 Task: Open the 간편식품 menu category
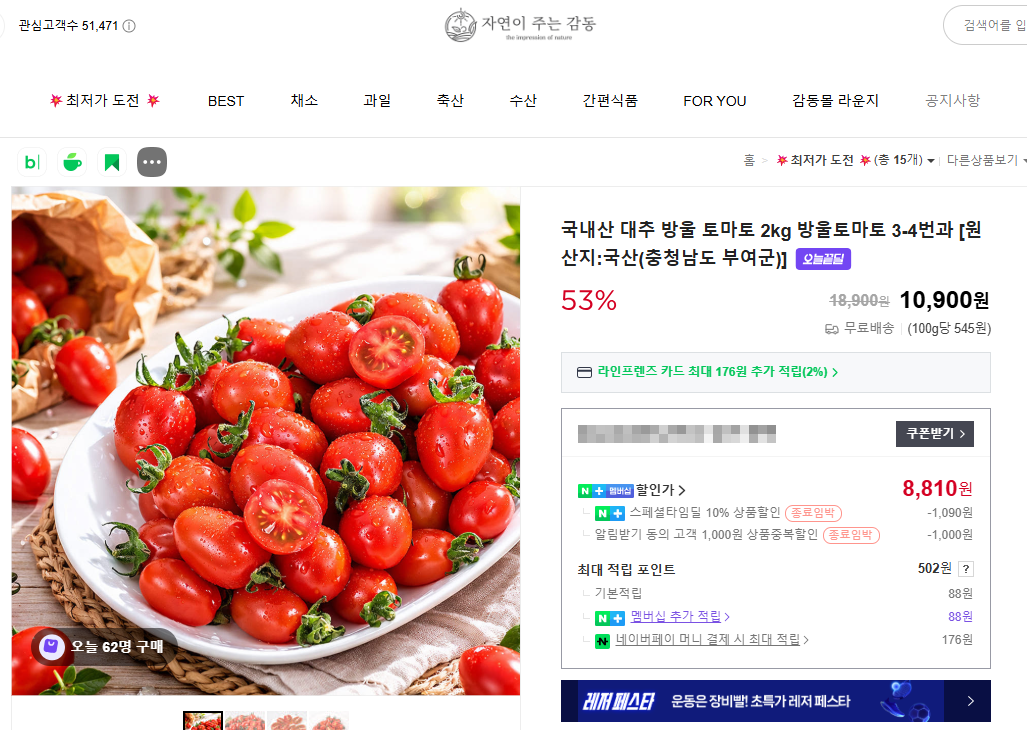(x=610, y=101)
